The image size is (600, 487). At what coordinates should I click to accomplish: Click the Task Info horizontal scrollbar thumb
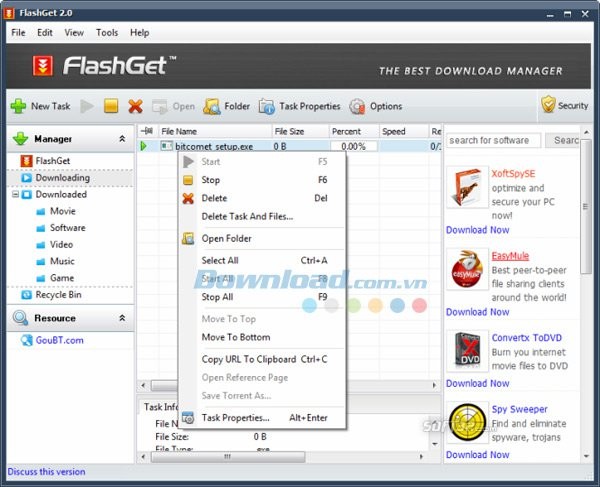coord(228,457)
